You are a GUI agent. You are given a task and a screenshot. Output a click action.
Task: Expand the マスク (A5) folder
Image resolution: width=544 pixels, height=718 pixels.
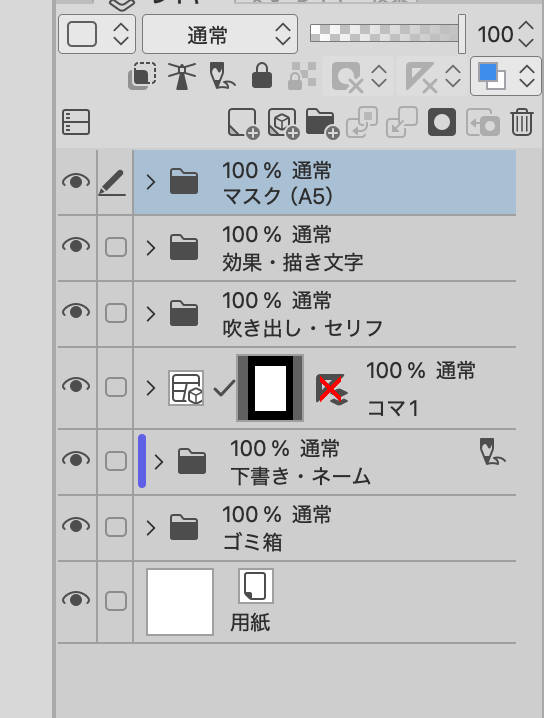pyautogui.click(x=151, y=182)
